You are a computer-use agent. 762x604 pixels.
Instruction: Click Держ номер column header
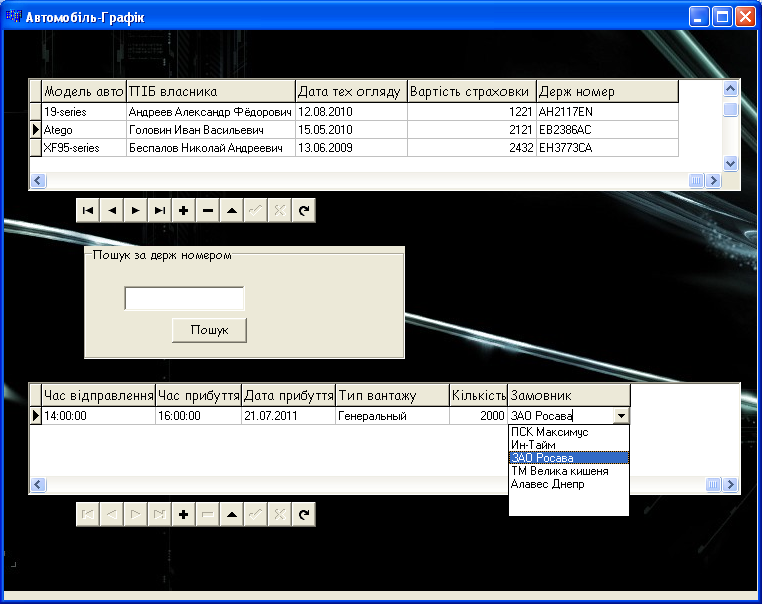click(607, 92)
